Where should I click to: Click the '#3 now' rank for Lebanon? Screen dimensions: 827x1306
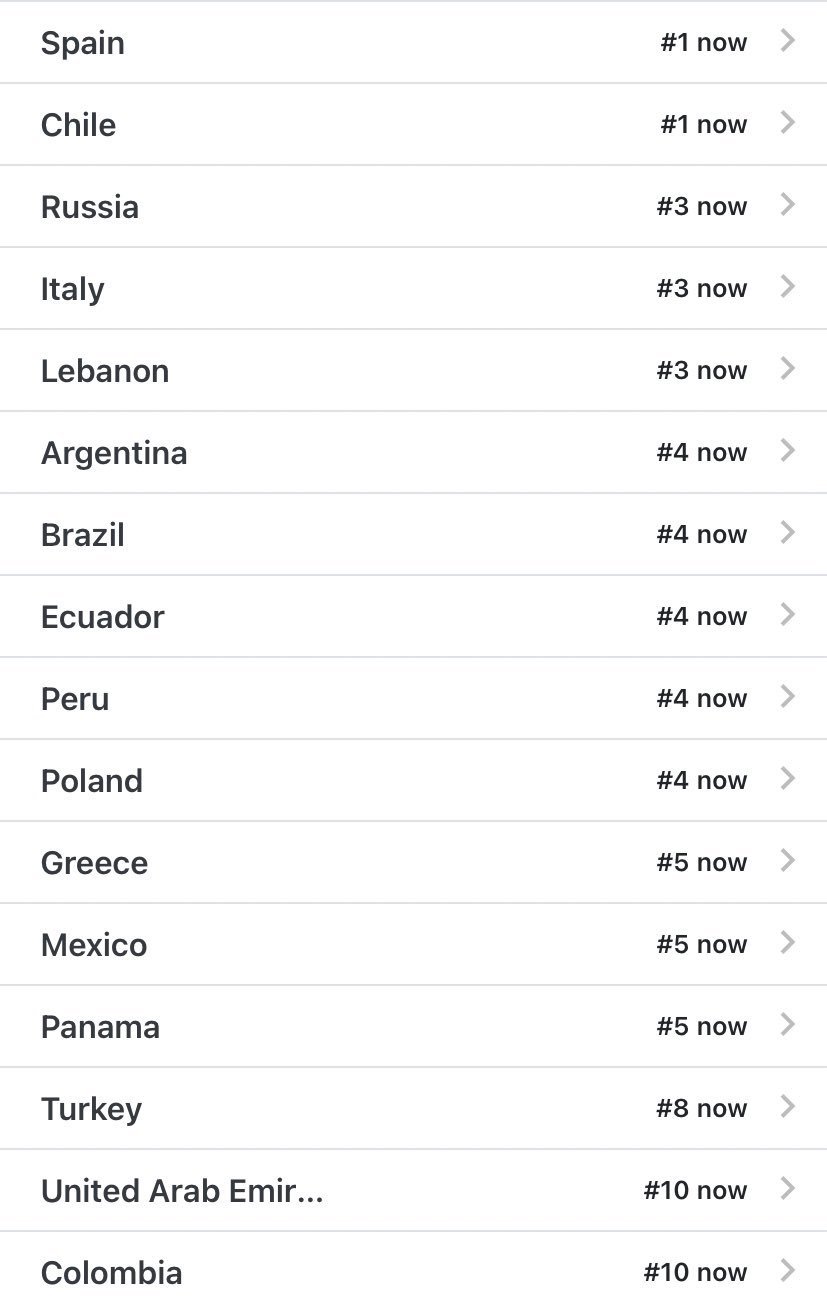(701, 371)
